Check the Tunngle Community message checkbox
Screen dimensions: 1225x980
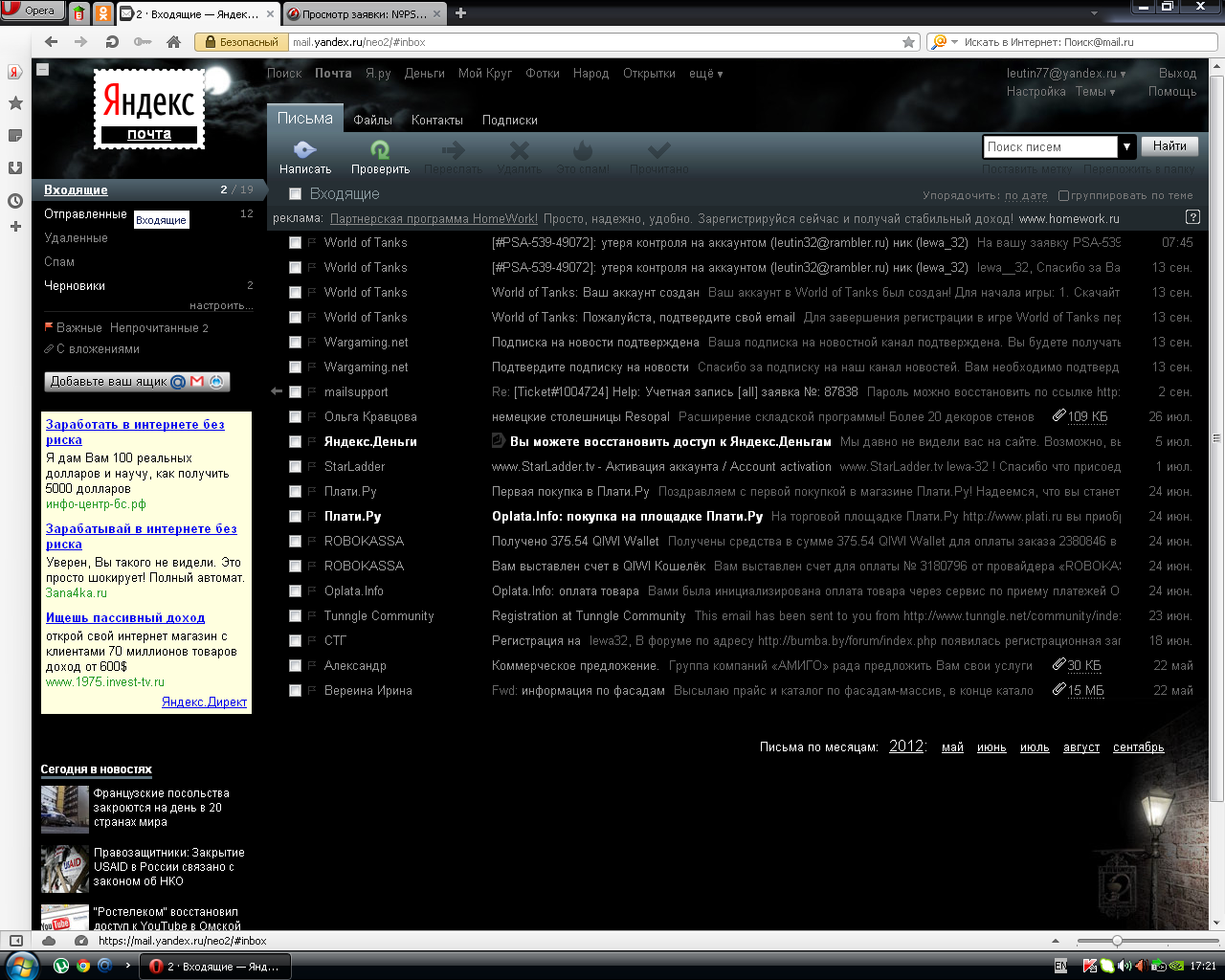pos(296,616)
